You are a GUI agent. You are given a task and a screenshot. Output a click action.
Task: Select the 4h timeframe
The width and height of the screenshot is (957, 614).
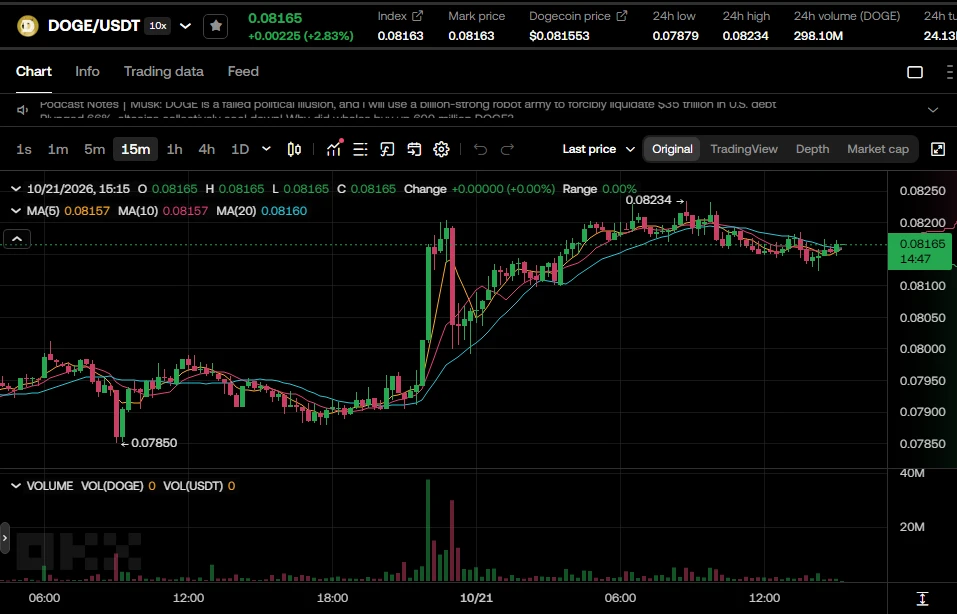pos(206,149)
